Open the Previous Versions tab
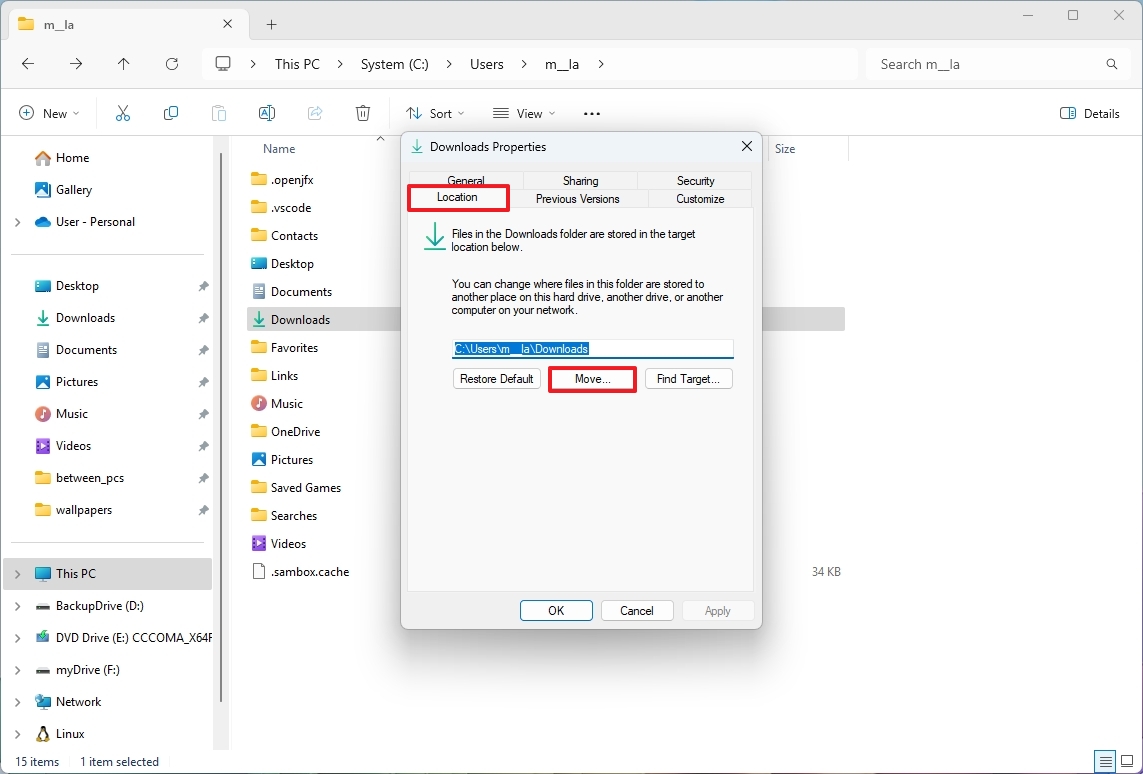 pos(580,198)
